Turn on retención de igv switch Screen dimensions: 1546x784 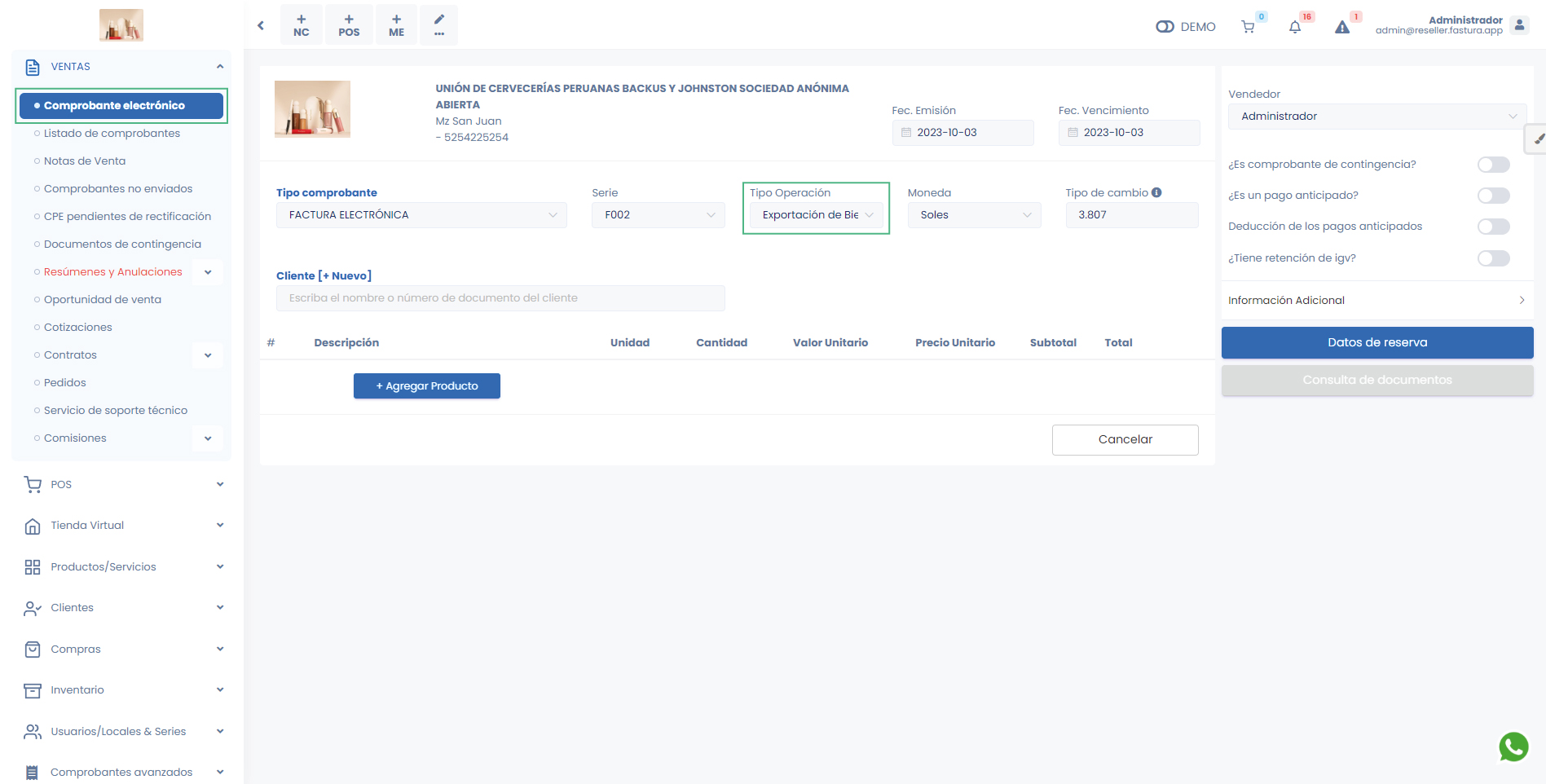point(1493,258)
